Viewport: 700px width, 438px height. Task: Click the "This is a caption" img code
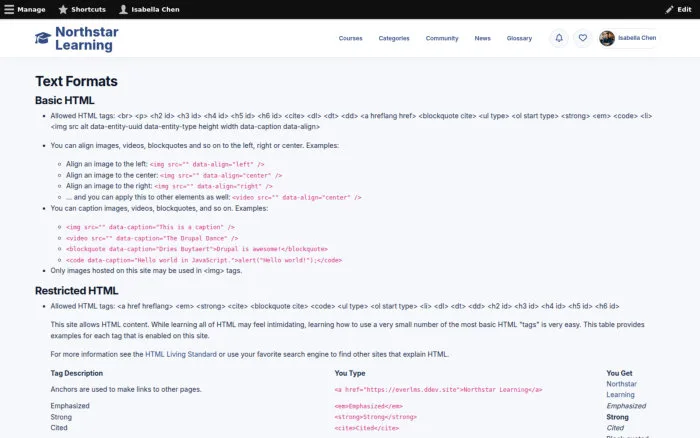pyautogui.click(x=150, y=227)
